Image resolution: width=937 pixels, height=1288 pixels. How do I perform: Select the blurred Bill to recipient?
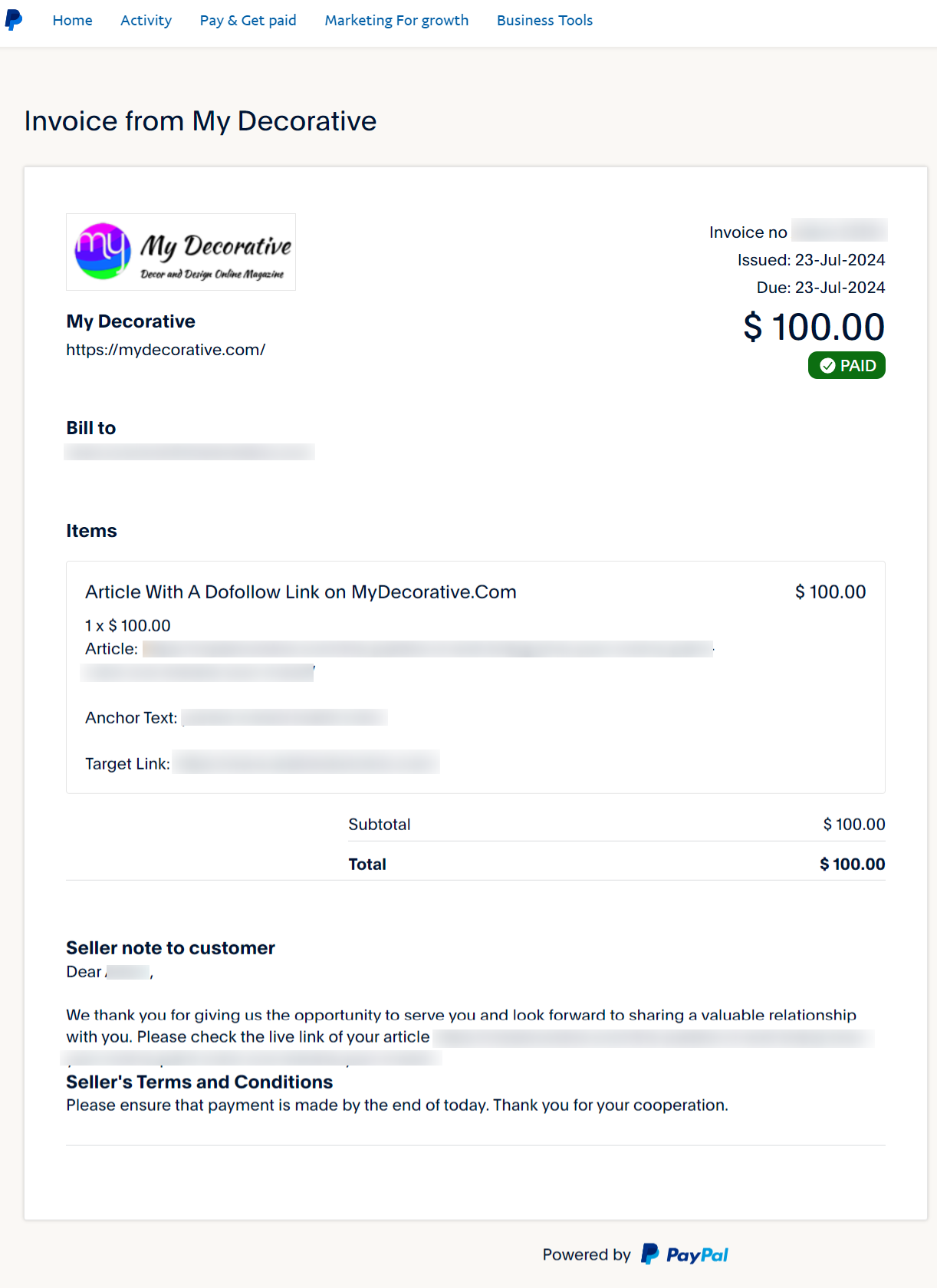tap(189, 452)
